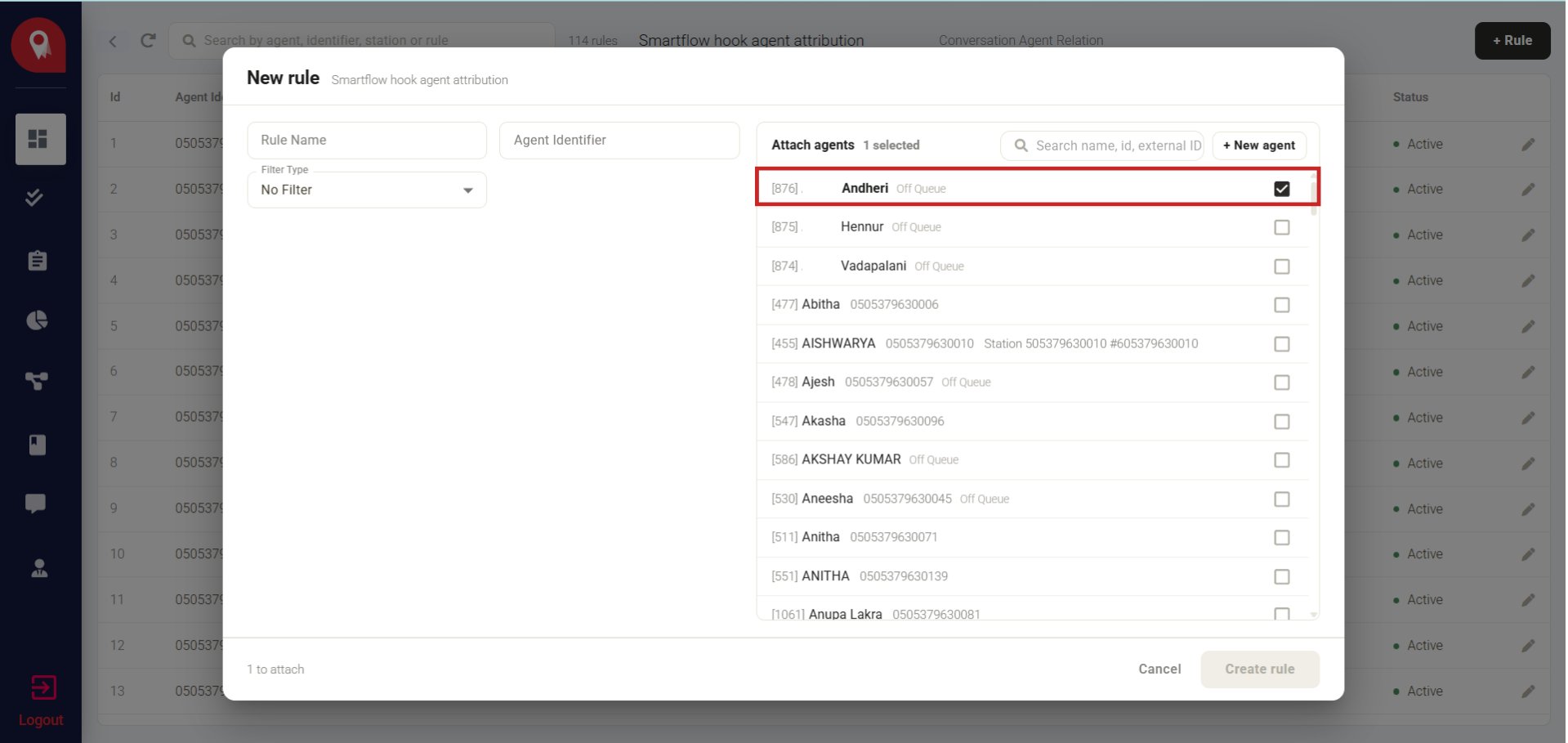The height and width of the screenshot is (743, 1568).
Task: Open the Filter Type dropdown
Action: [x=367, y=190]
